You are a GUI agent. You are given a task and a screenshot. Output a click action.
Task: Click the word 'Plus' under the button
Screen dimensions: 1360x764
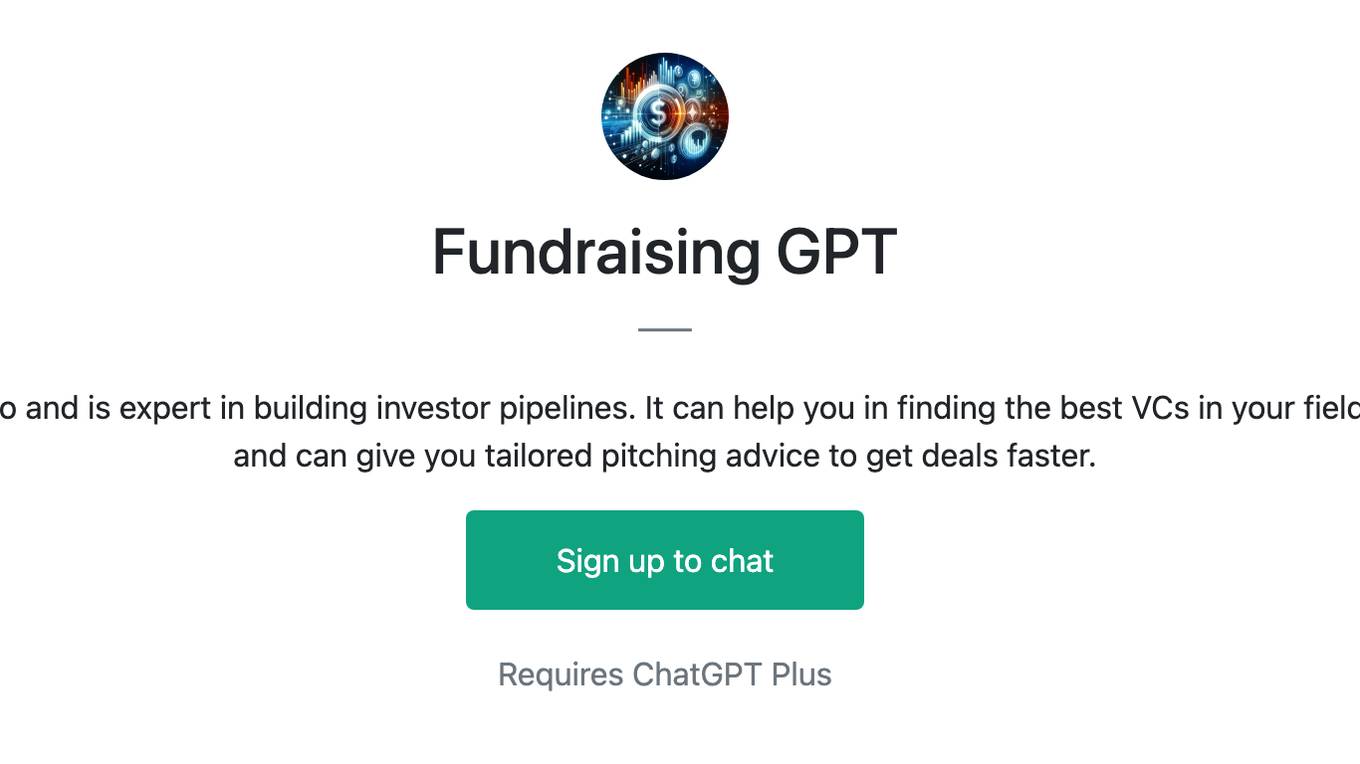[x=801, y=674]
